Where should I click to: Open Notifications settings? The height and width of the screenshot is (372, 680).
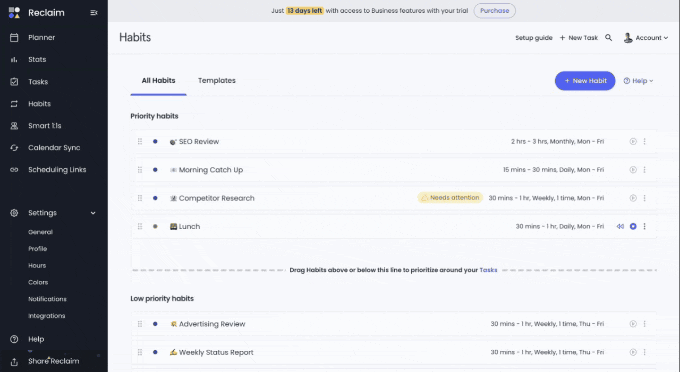(47, 299)
